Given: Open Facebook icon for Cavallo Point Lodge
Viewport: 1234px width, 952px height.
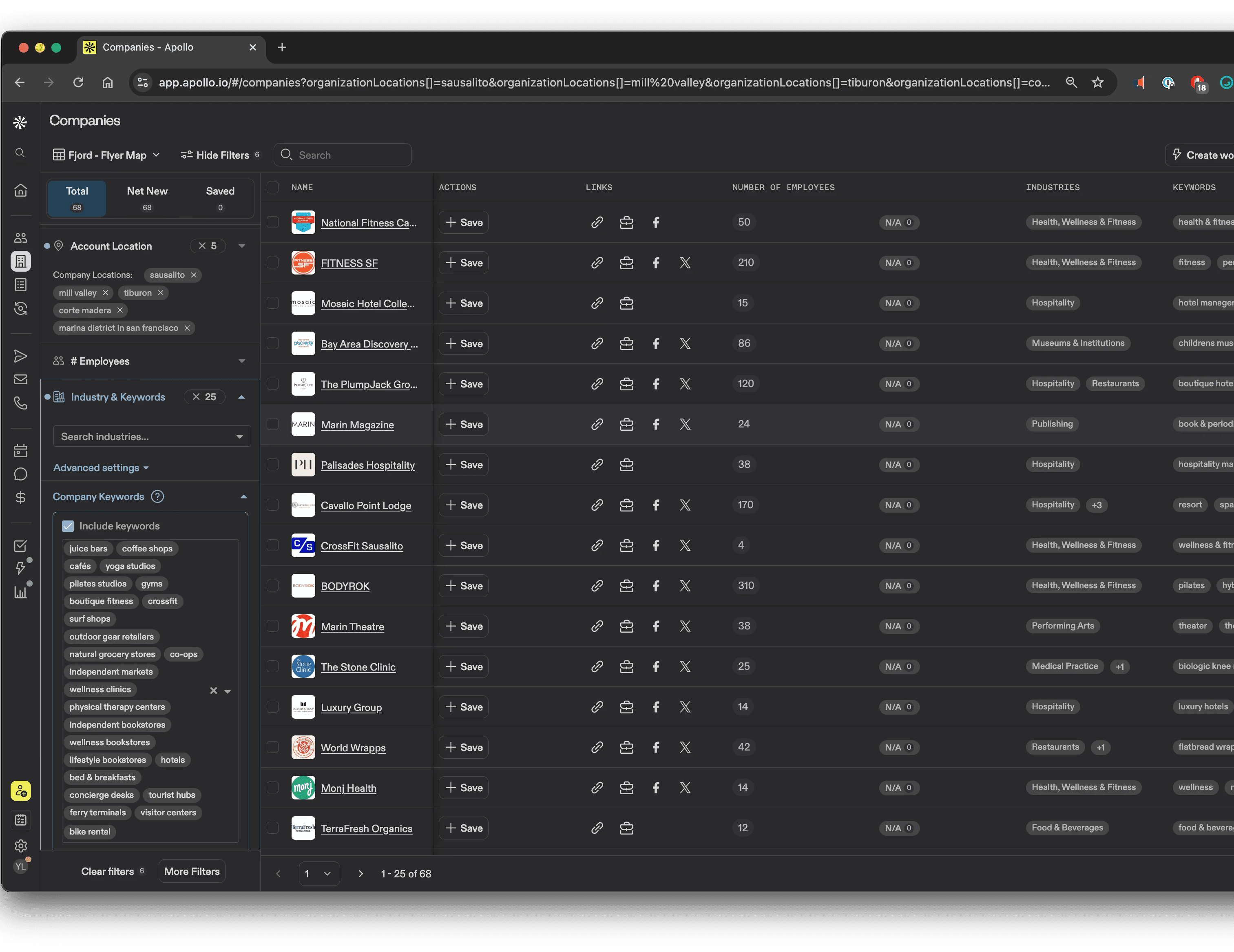Looking at the screenshot, I should (x=656, y=505).
